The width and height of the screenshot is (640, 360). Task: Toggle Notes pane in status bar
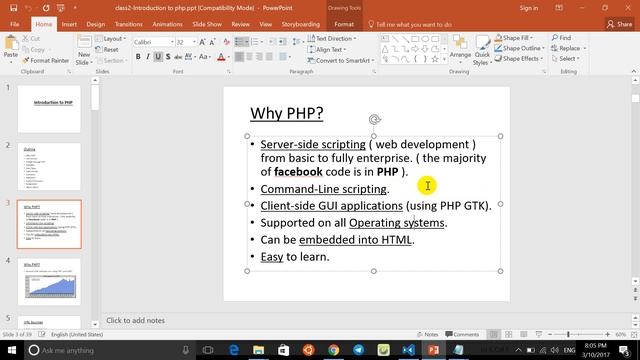(x=427, y=334)
